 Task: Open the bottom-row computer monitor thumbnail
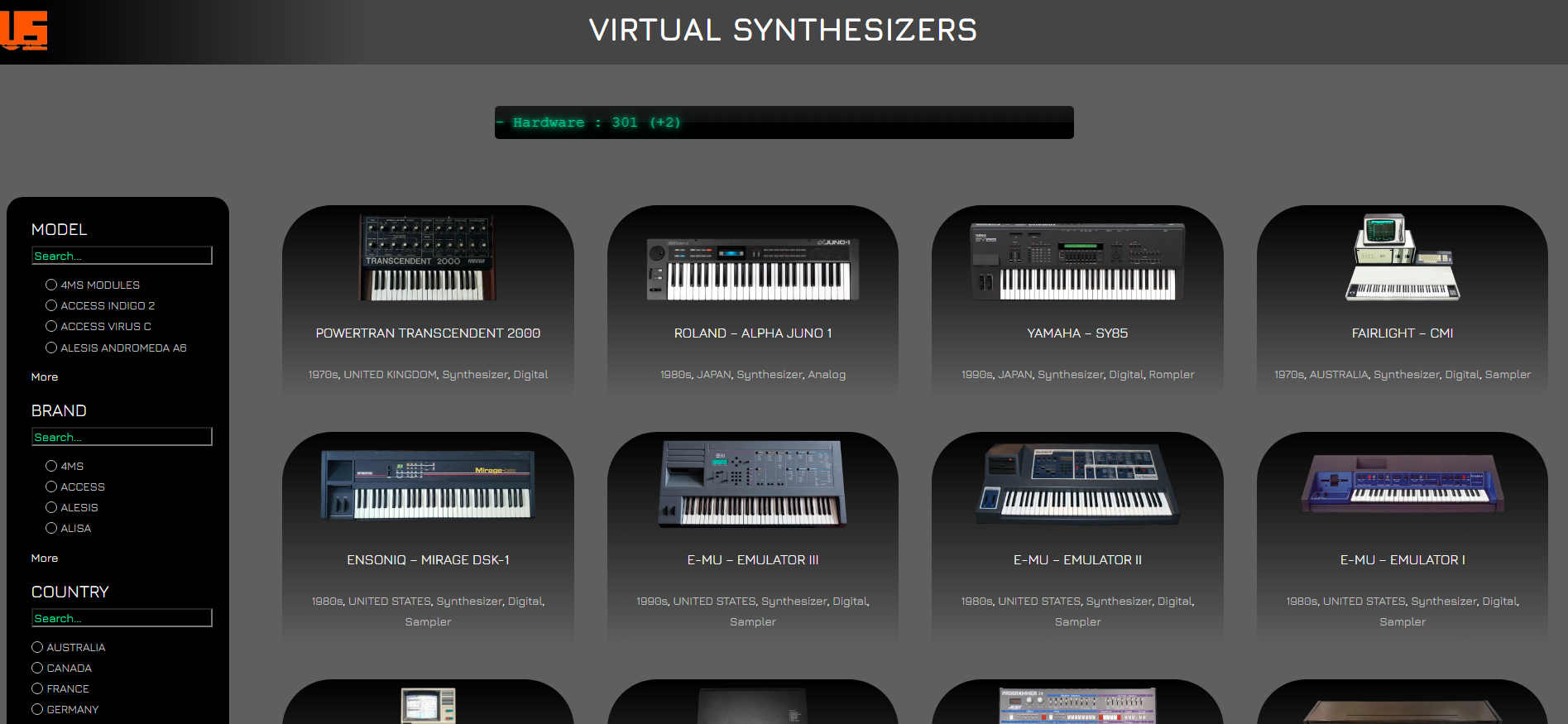pyautogui.click(x=428, y=706)
